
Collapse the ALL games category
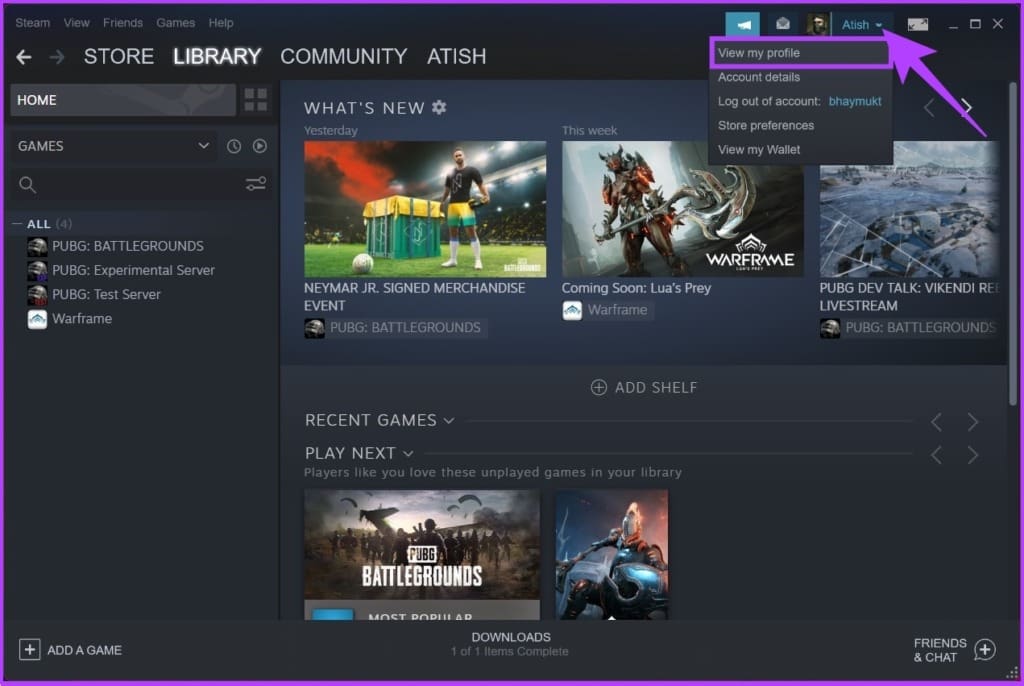pos(17,224)
